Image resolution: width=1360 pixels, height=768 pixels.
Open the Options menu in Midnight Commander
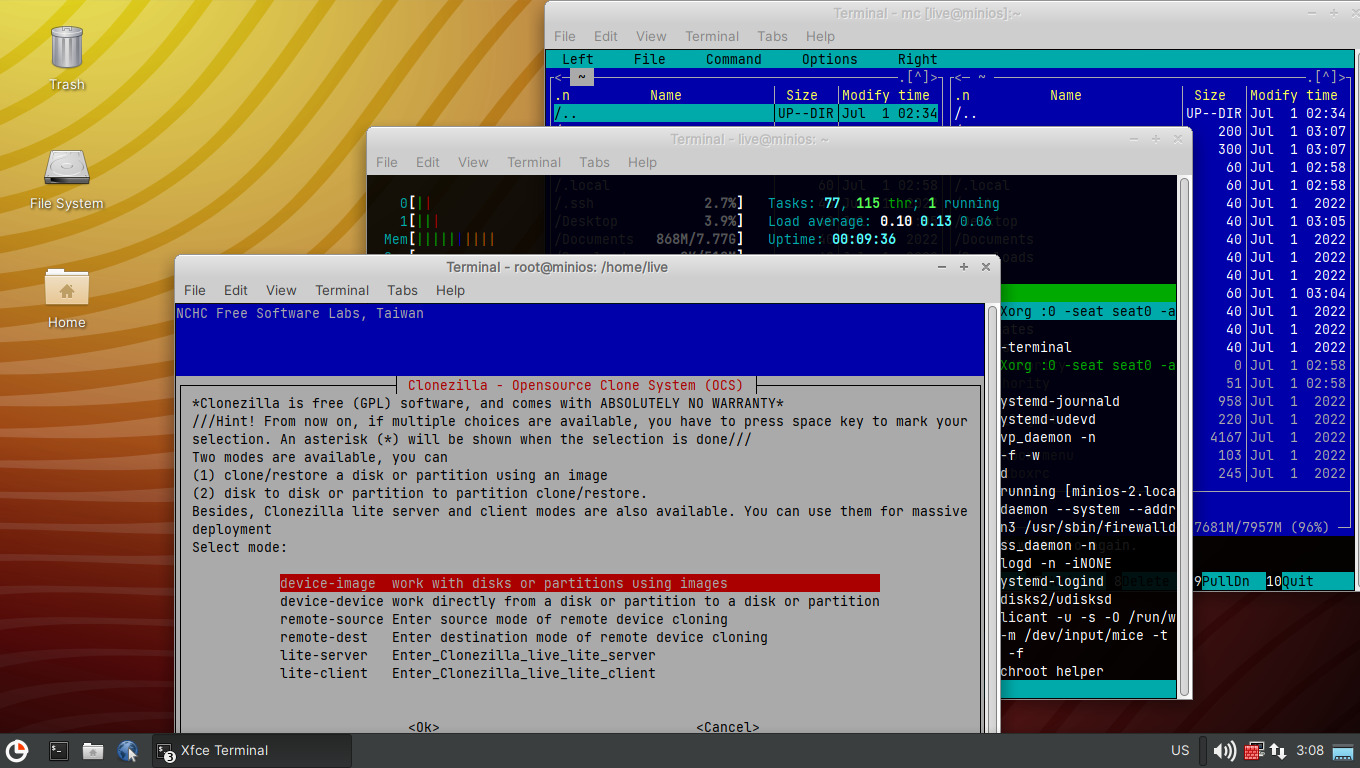829,59
